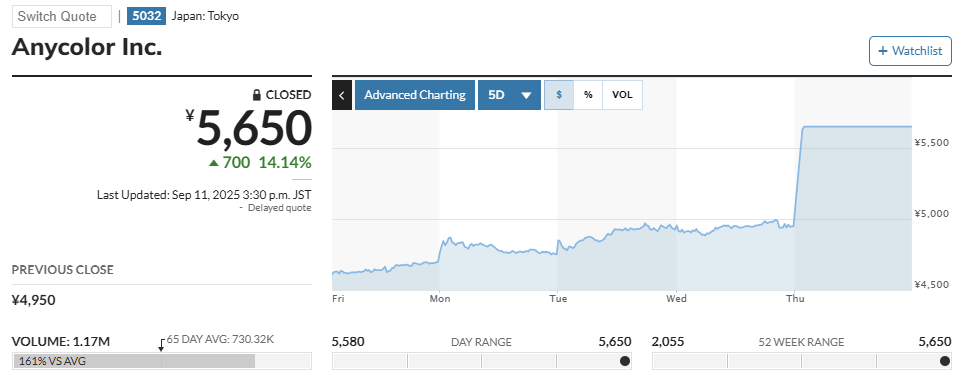Click the Thu price jump on the chart
The width and height of the screenshot is (962, 378).
click(798, 177)
